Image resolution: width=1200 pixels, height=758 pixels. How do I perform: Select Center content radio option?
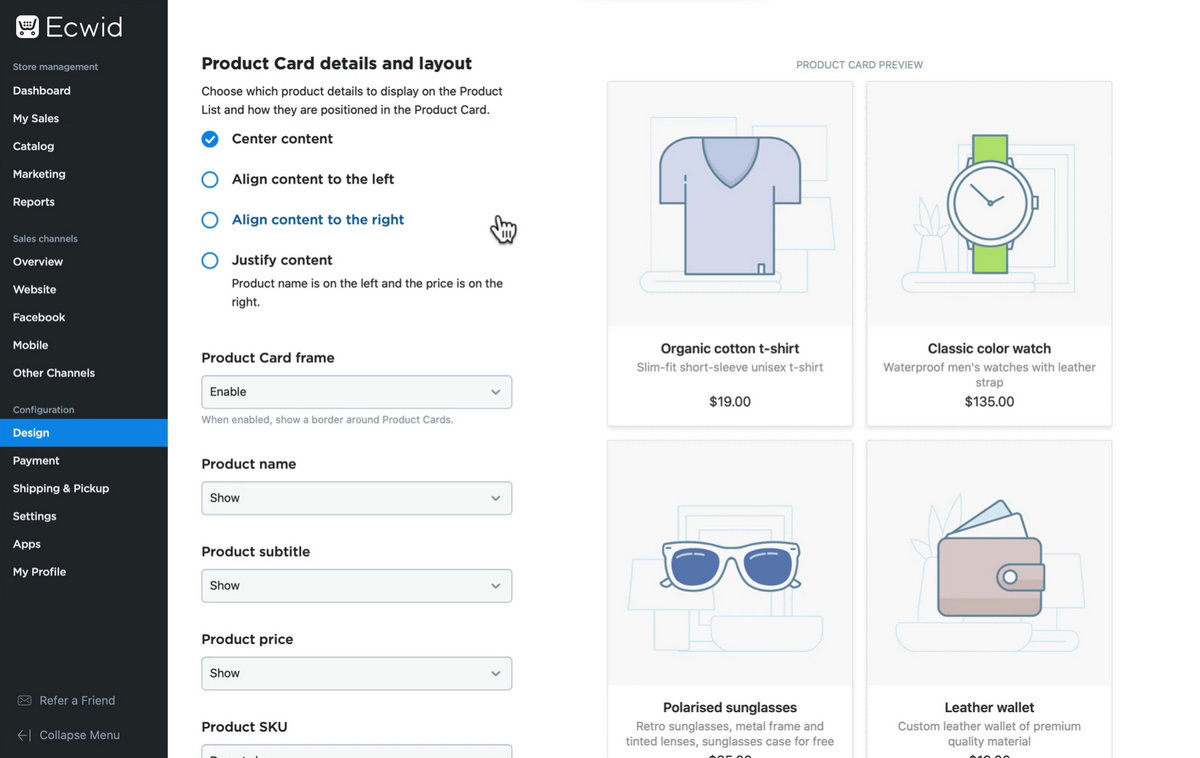pos(210,139)
